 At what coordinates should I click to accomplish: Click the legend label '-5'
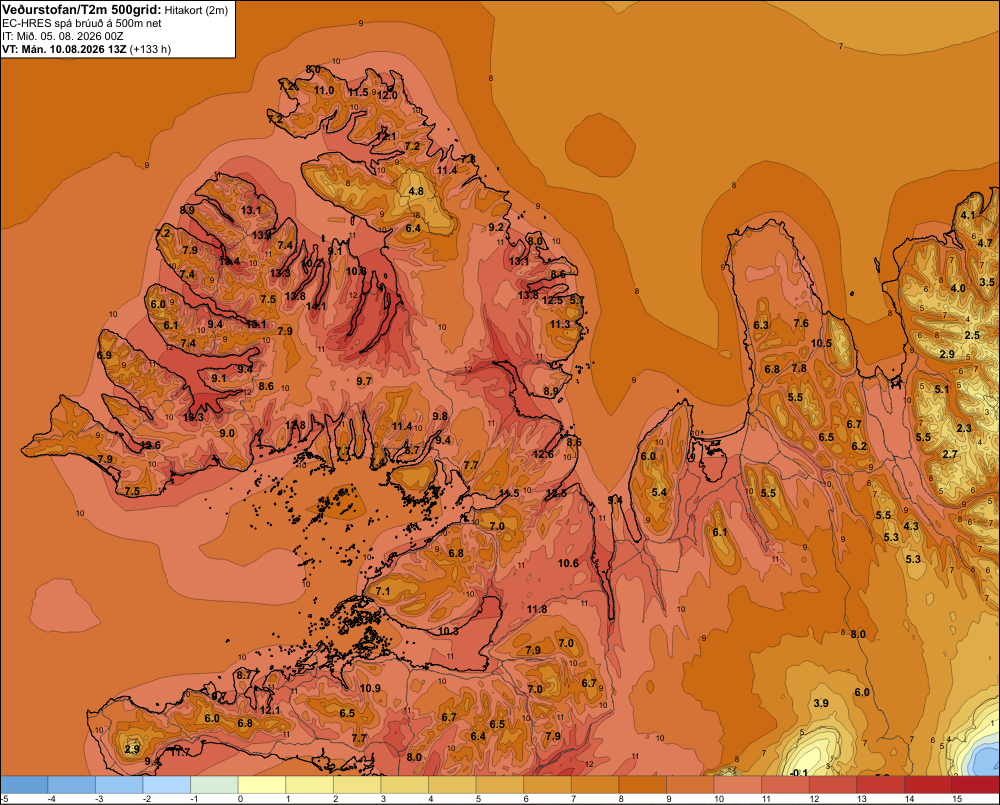click(4, 799)
